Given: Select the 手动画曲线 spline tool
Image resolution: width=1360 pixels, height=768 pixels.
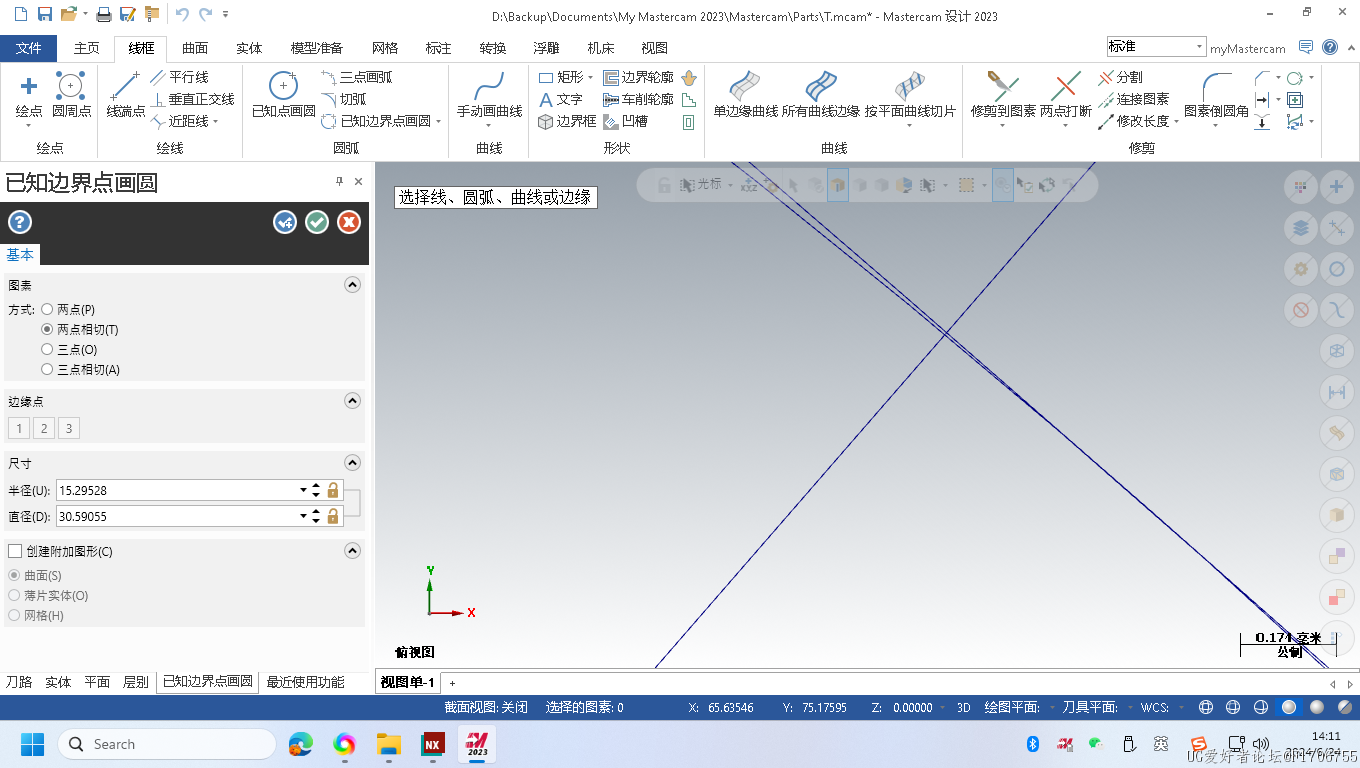Looking at the screenshot, I should point(489,96).
